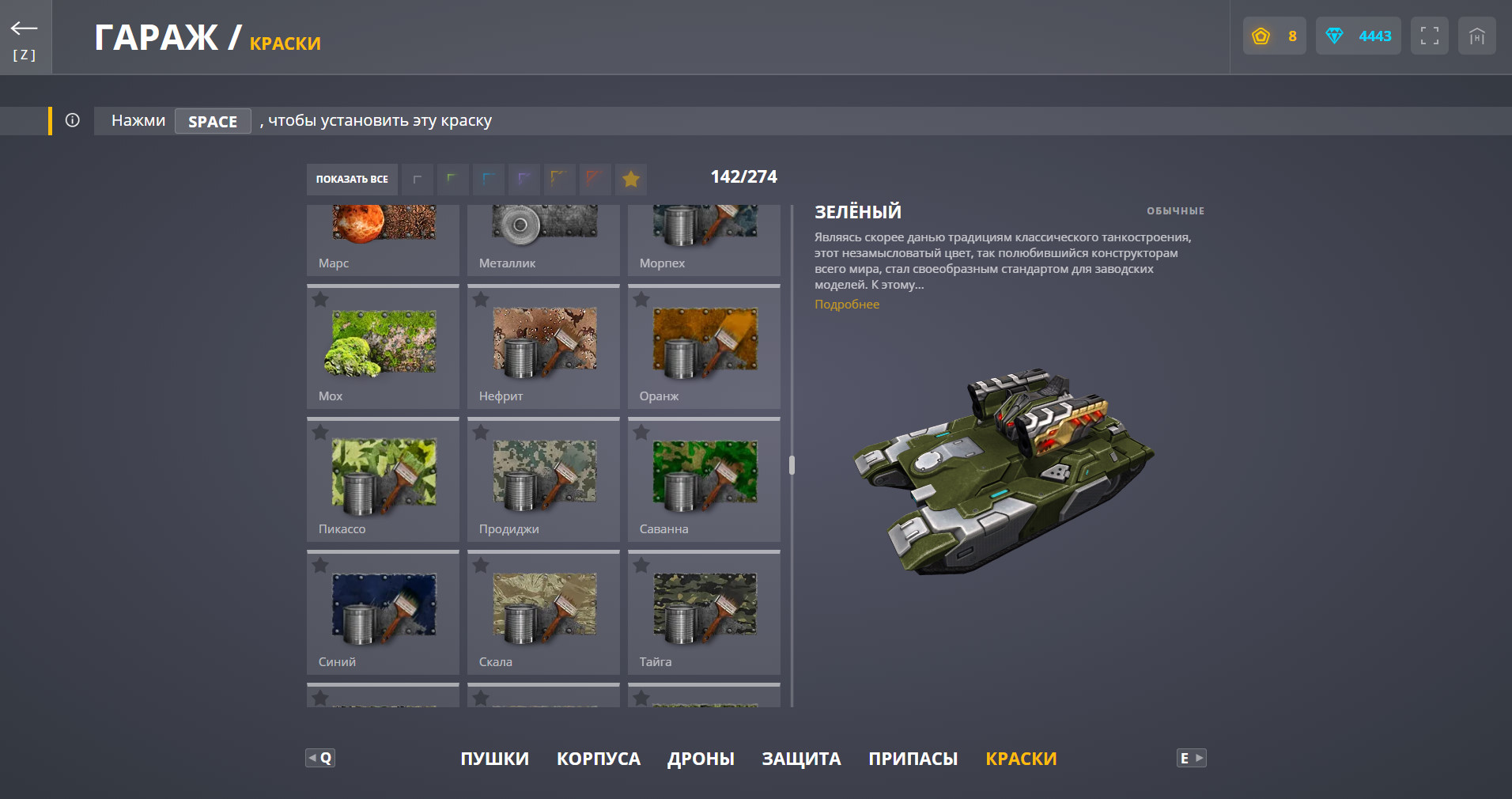Viewport: 1512px width, 799px height.
Task: Filter paints by grey rarity corner
Action: [x=418, y=180]
